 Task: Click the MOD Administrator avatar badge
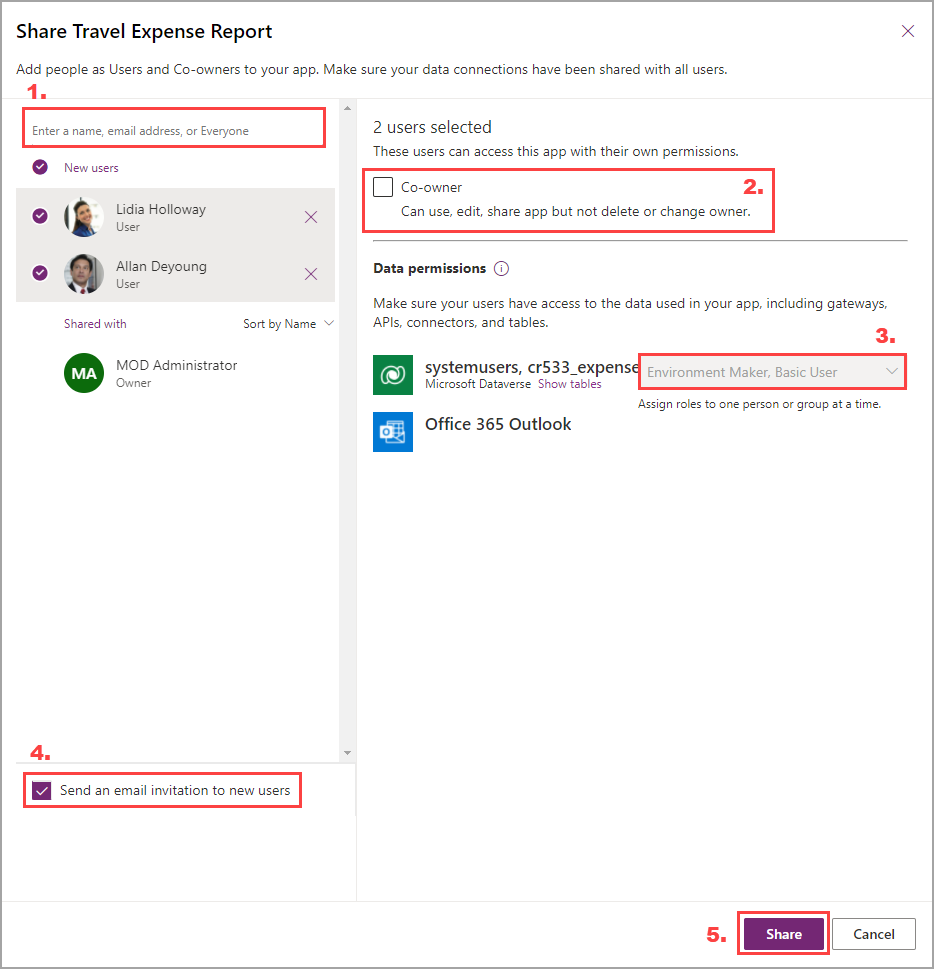coord(84,373)
